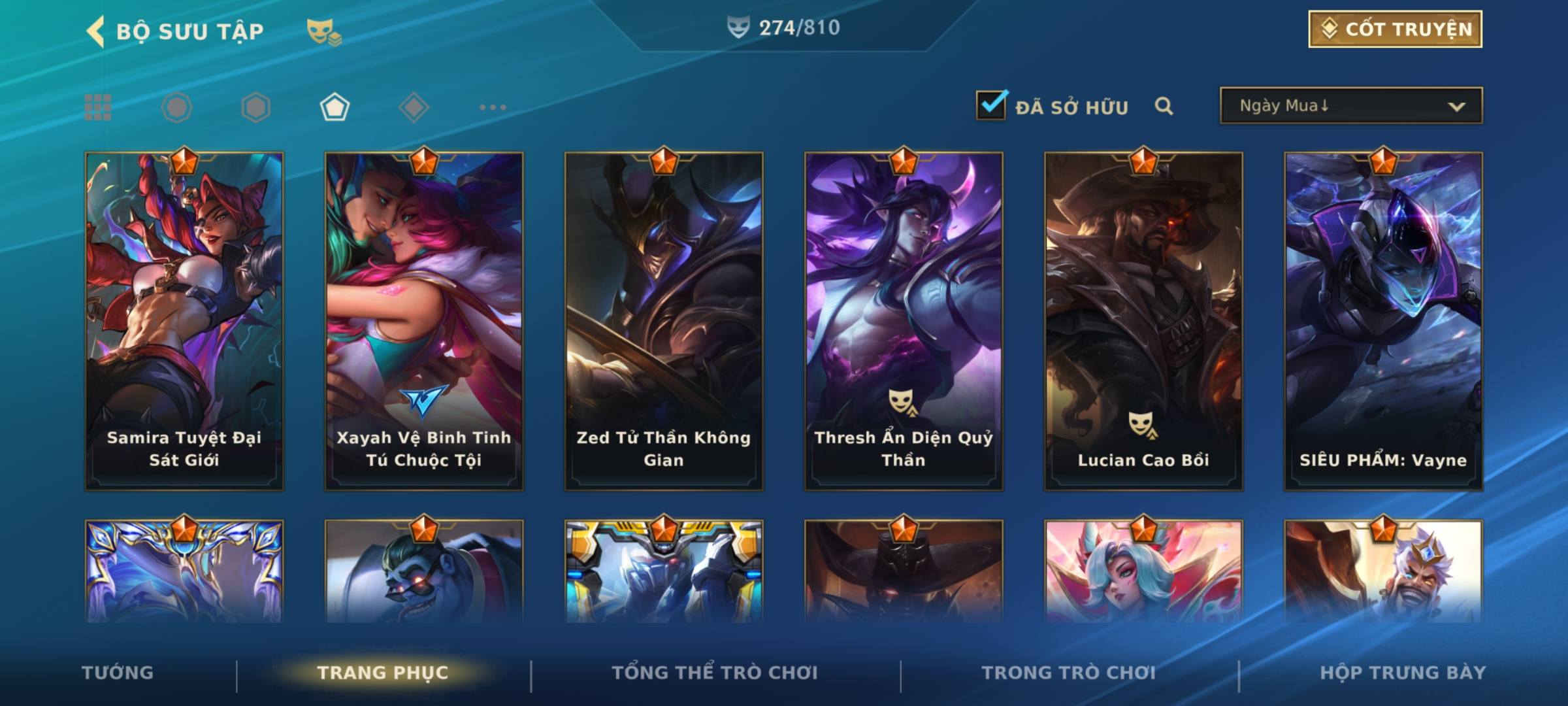Open the SIÊU PHẨM: Vayne skin card
1568x706 pixels.
click(x=1383, y=321)
